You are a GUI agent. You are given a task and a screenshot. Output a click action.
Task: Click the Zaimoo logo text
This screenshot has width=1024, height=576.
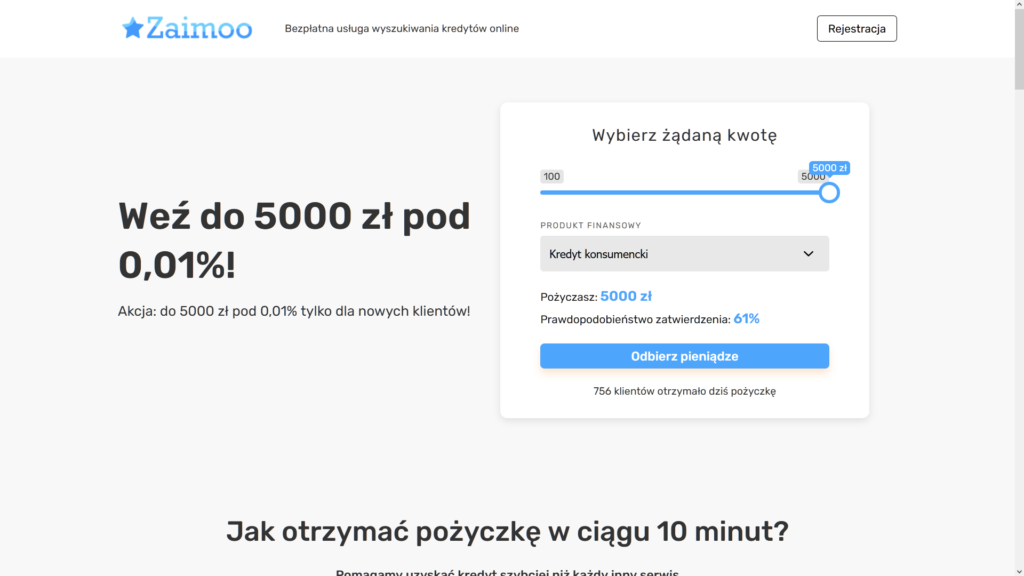[199, 28]
